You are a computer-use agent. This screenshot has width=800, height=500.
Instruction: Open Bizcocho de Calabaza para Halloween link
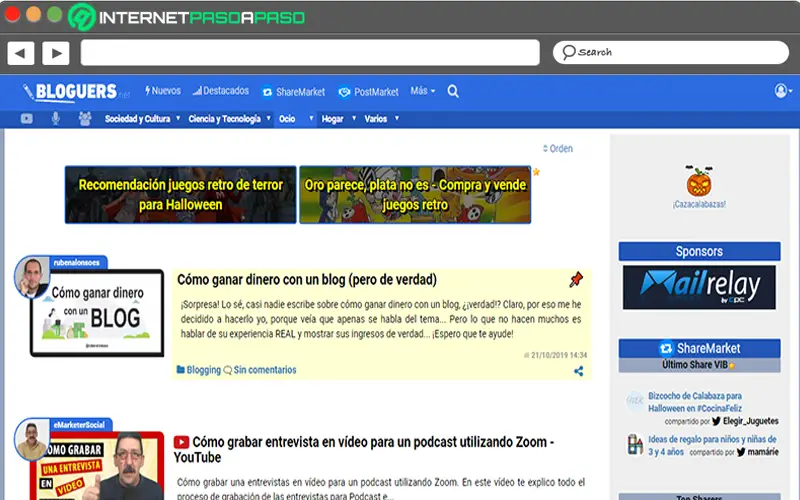tap(695, 402)
